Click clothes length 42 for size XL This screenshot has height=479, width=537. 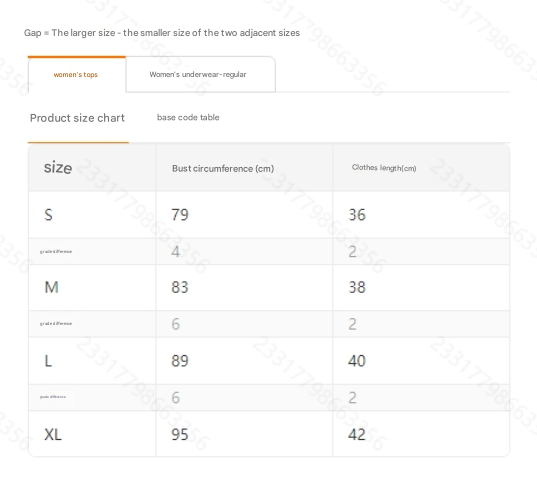(x=357, y=434)
